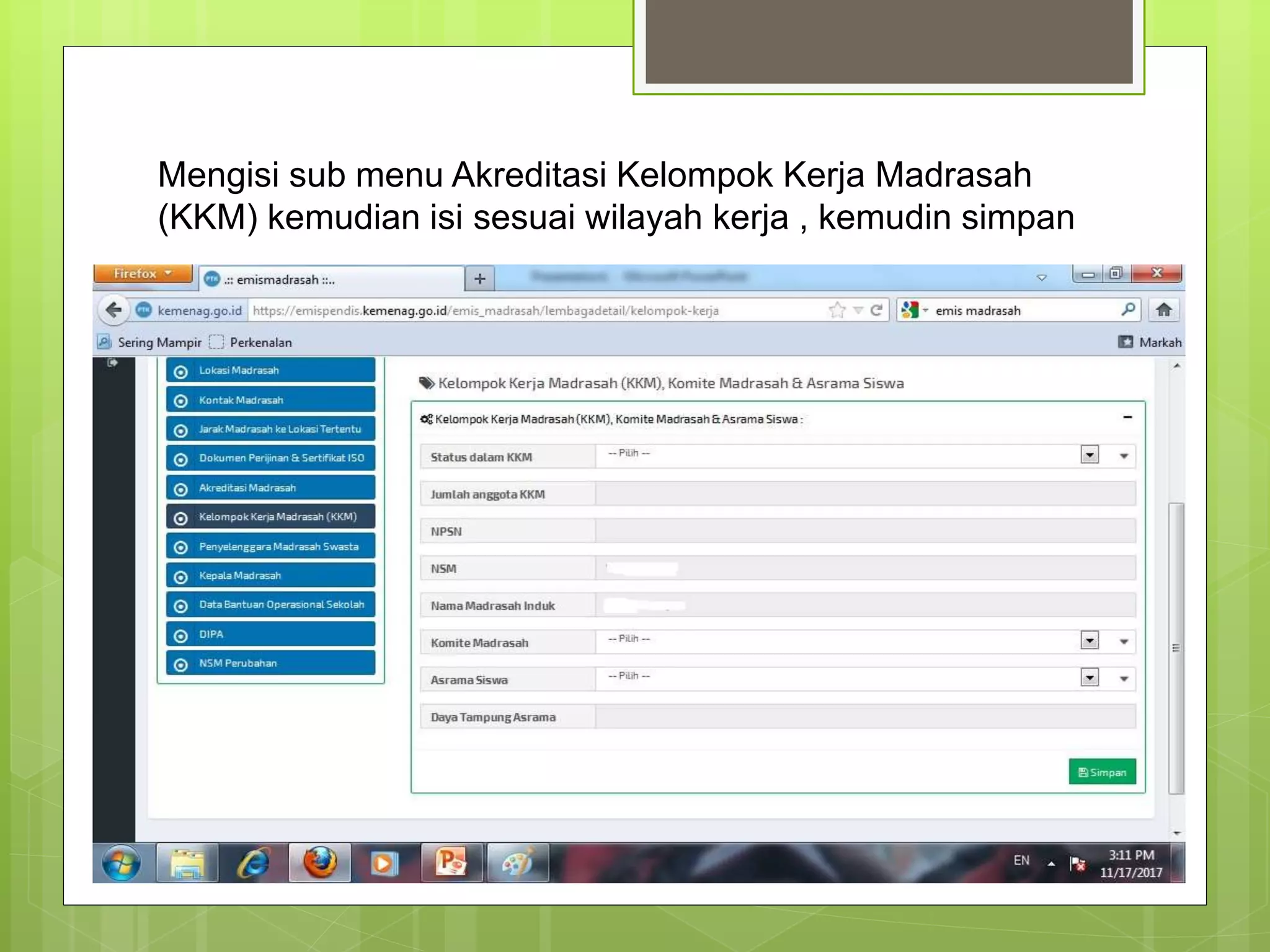Open new tab with plus button
1270x952 pixels.
(479, 279)
